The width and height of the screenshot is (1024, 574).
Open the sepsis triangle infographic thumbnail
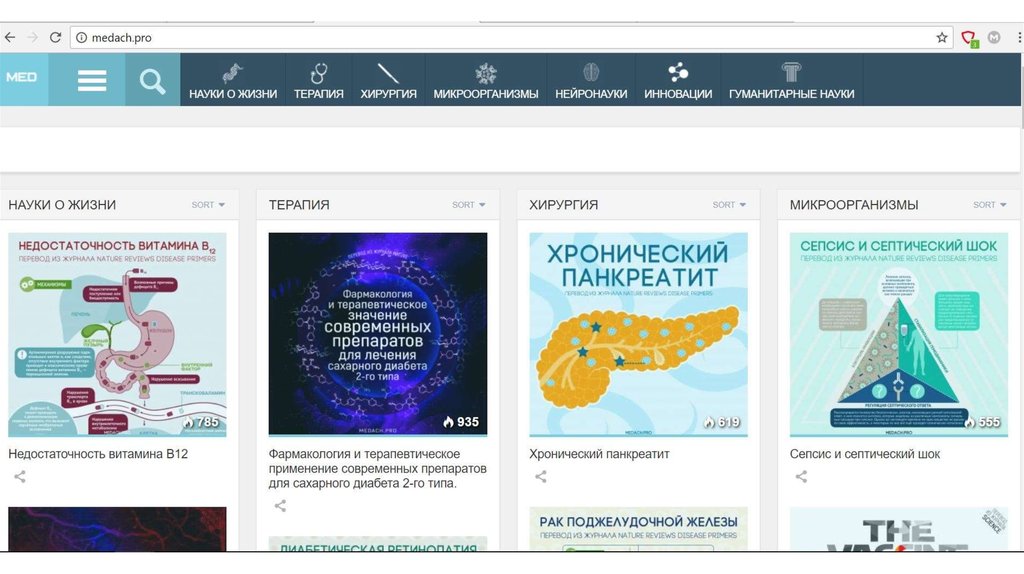[x=899, y=334]
